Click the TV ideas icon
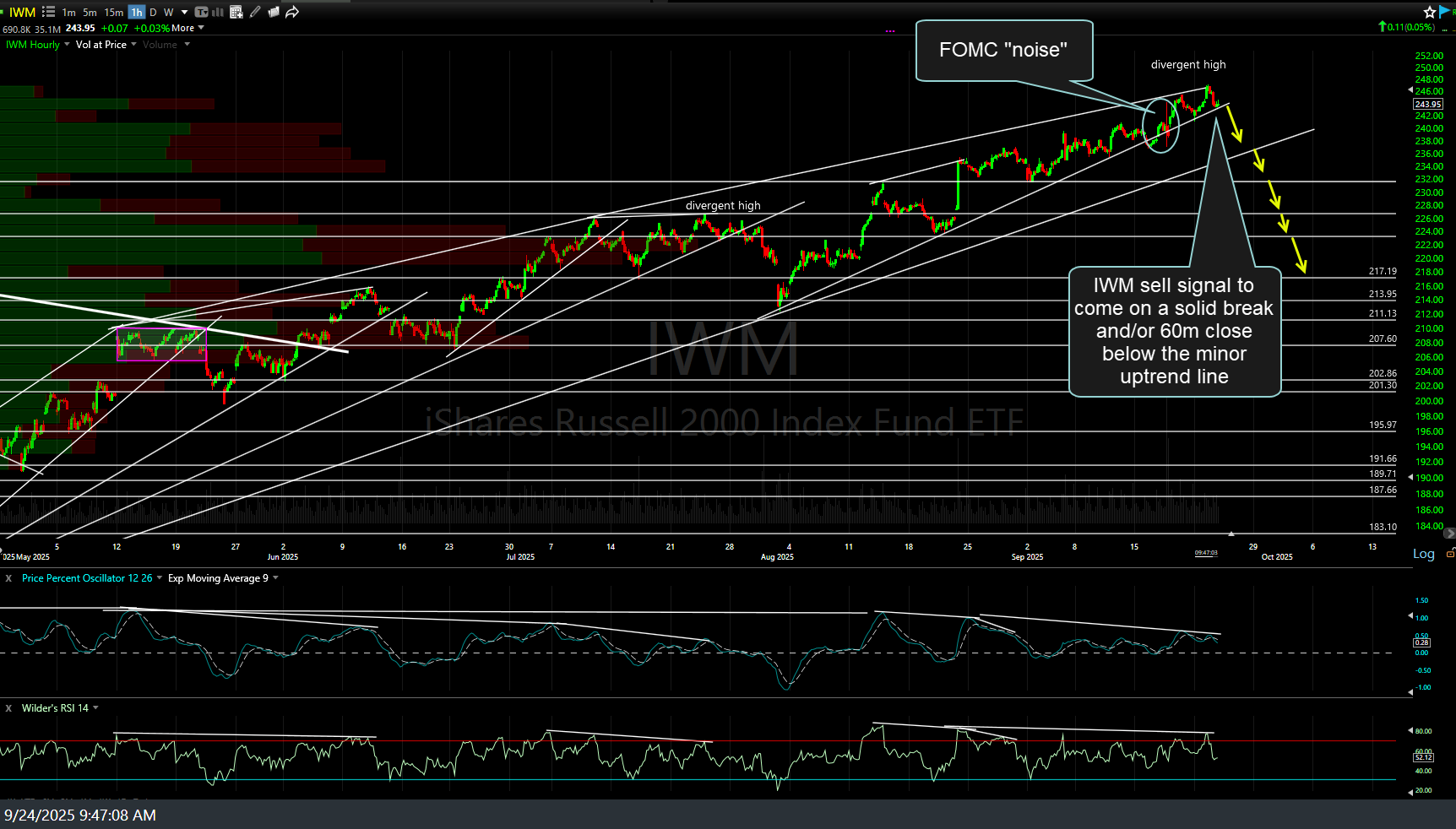Viewport: 1456px width, 829px height. (x=202, y=12)
